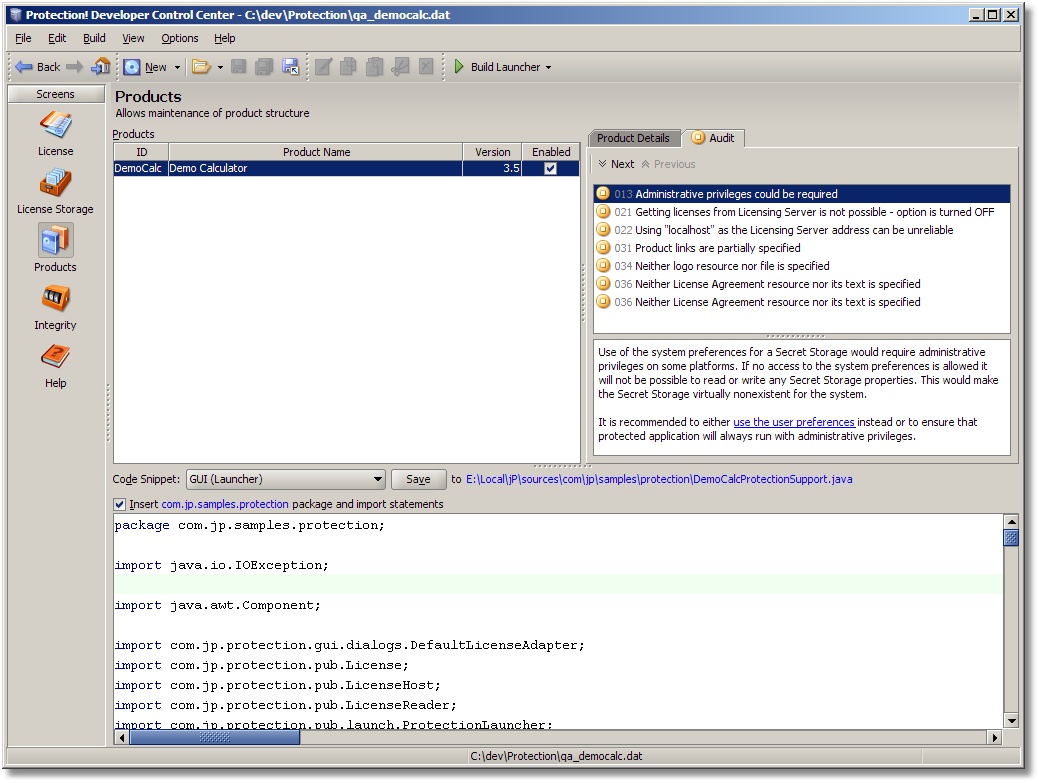Expand the Build Launcher dropdown arrow
This screenshot has height=783, width=1039.
548,67
